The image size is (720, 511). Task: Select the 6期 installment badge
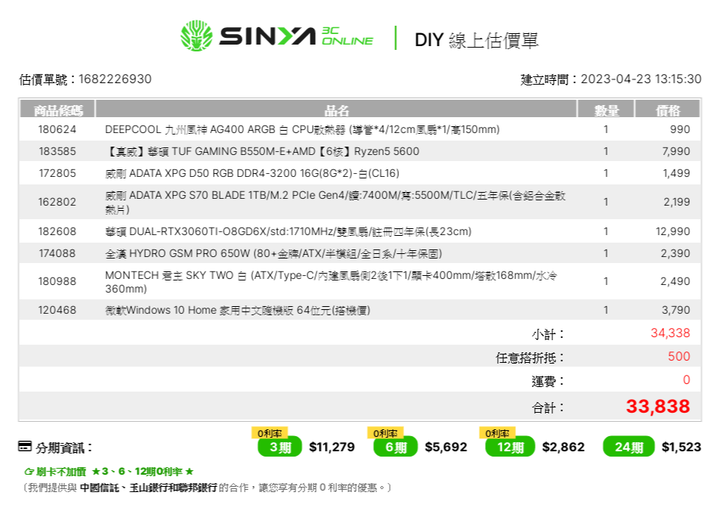coord(395,447)
